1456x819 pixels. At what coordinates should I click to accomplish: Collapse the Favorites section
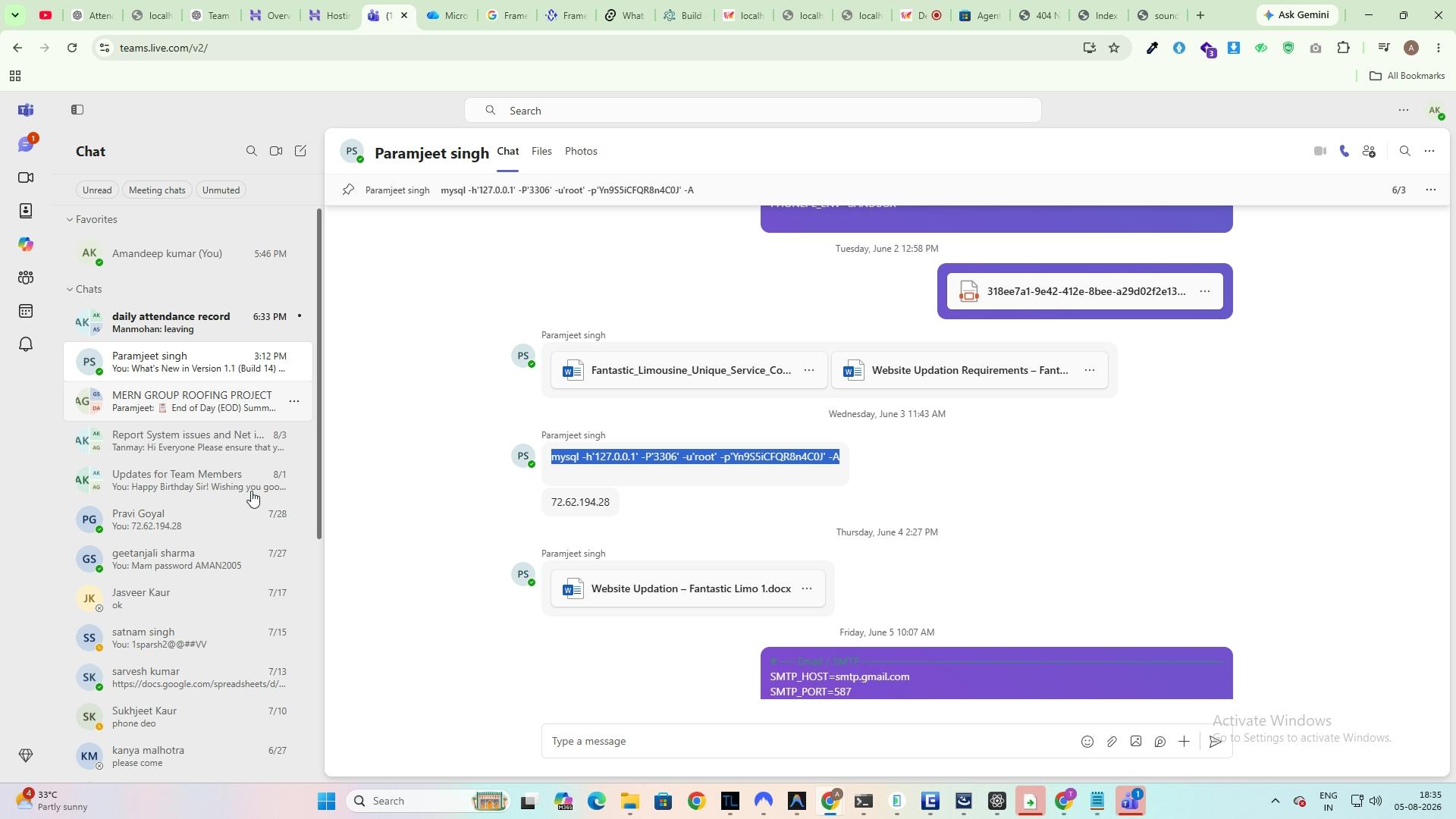click(70, 220)
